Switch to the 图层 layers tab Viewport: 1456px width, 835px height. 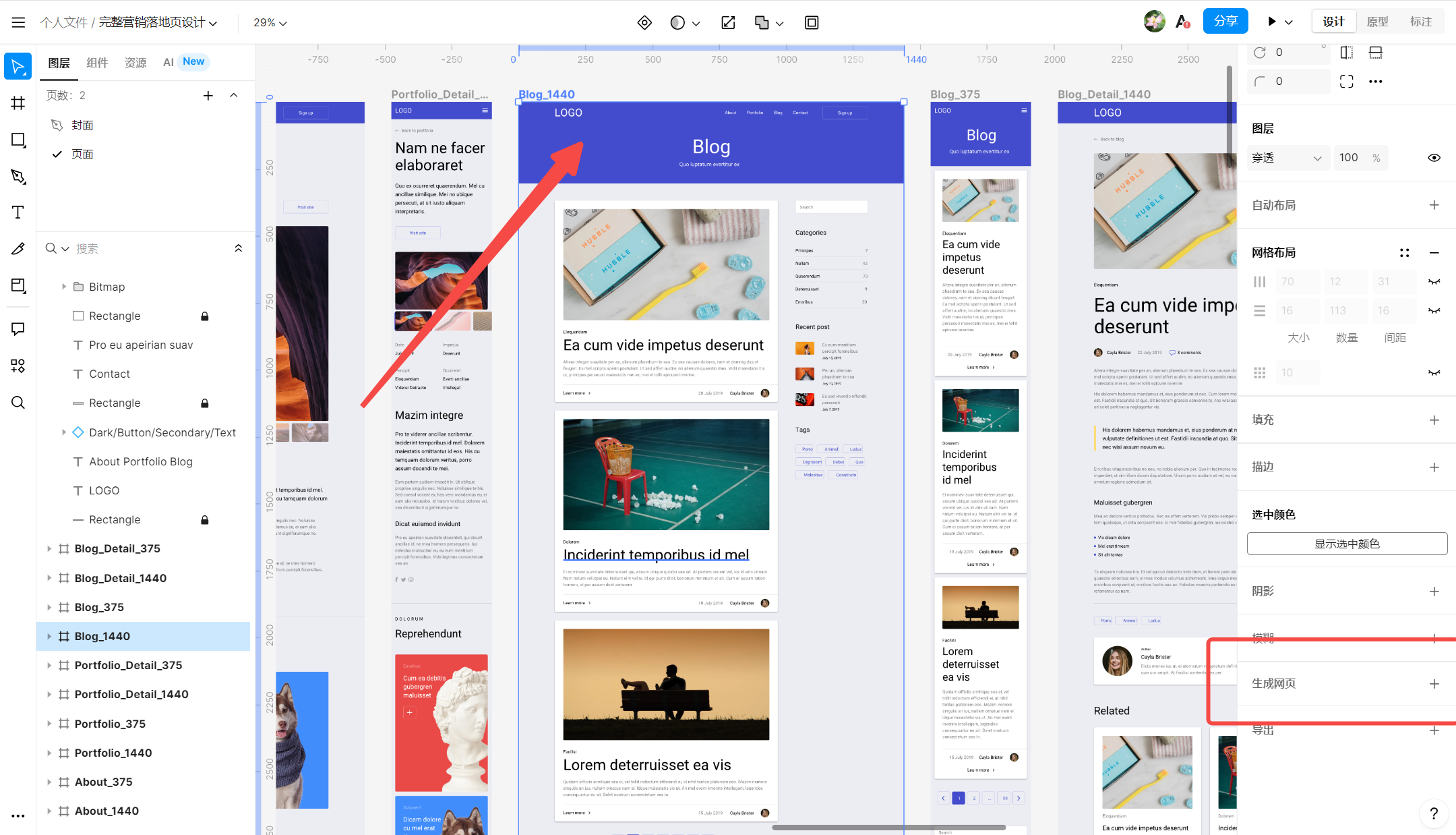(x=59, y=62)
